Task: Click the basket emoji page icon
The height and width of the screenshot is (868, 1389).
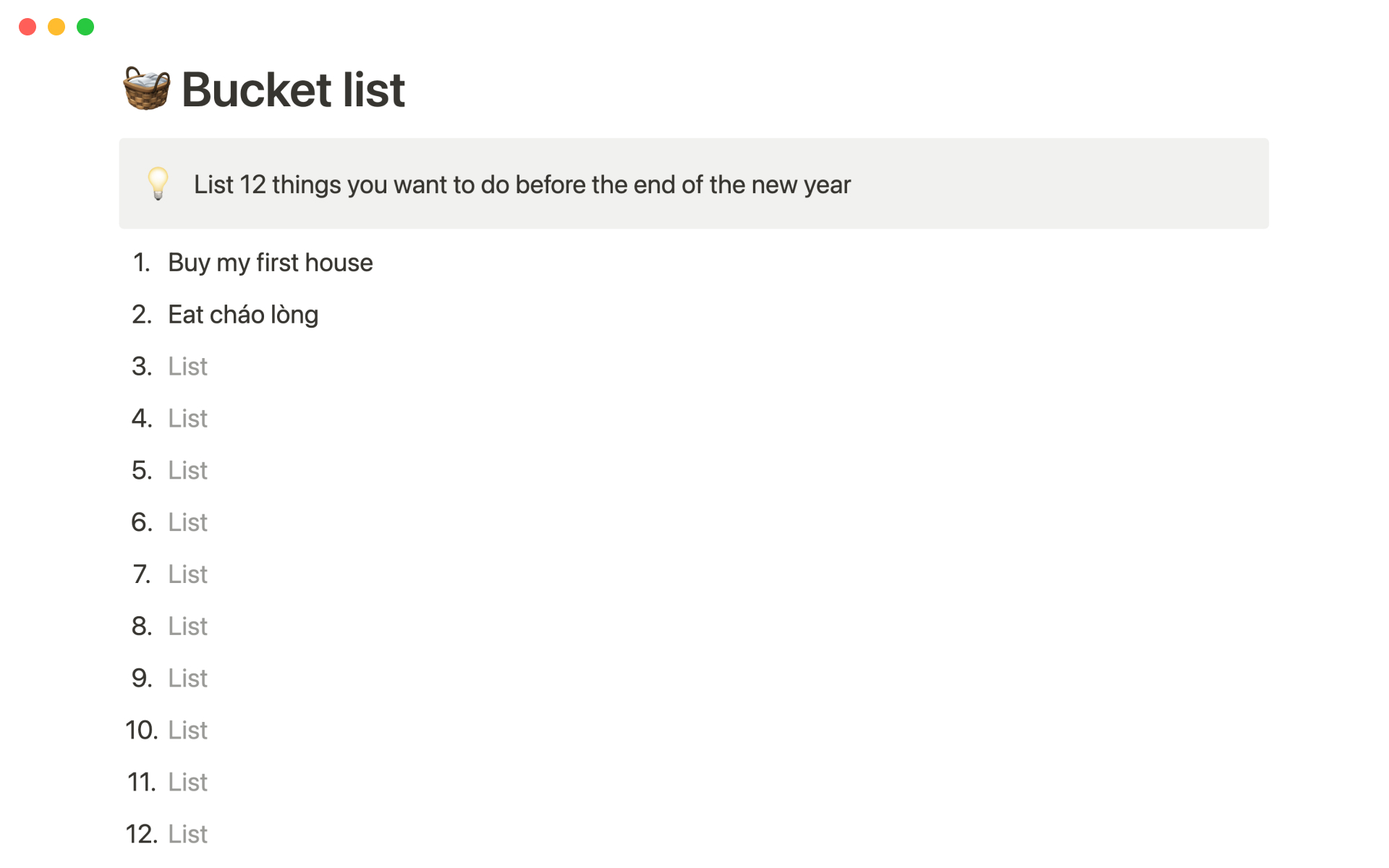Action: [147, 89]
